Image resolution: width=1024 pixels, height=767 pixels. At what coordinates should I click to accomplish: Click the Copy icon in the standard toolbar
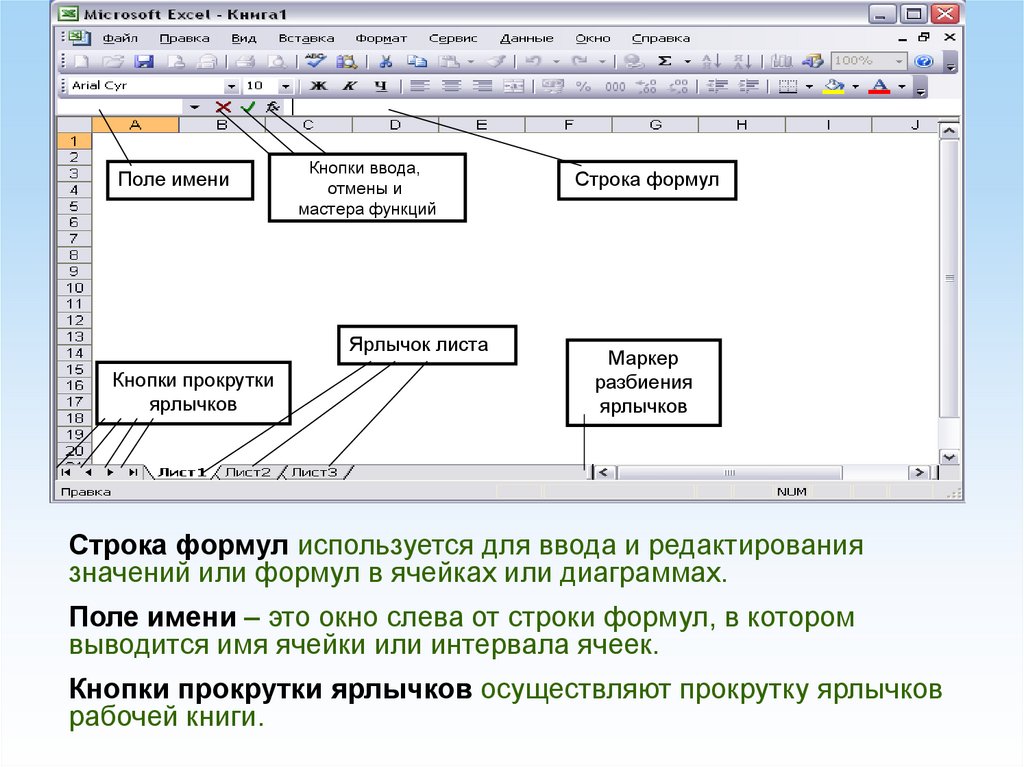[417, 62]
